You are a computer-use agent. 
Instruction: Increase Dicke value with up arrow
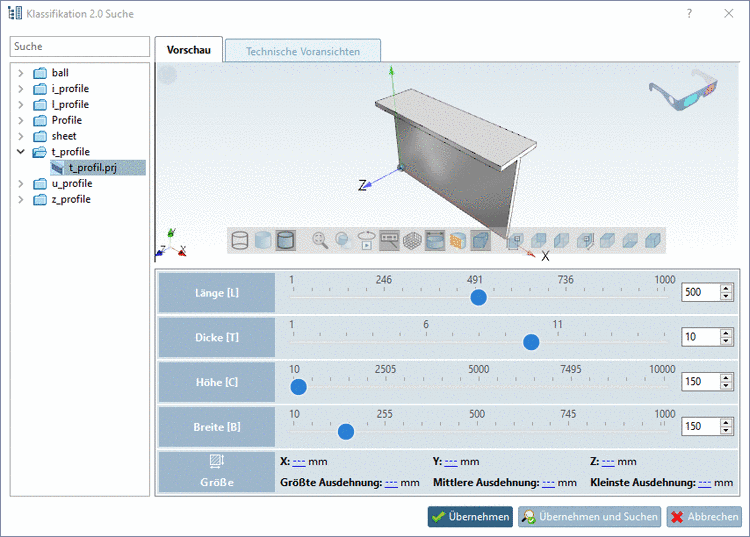pyautogui.click(x=726, y=333)
